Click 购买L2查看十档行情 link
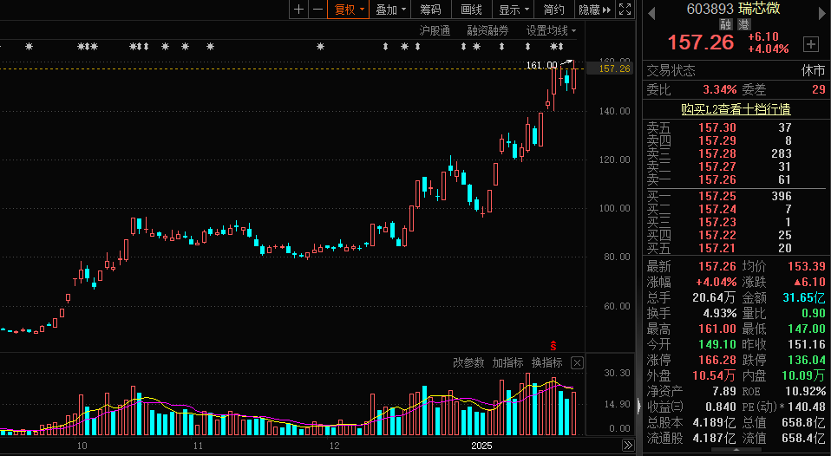The height and width of the screenshot is (456, 832). (735, 109)
